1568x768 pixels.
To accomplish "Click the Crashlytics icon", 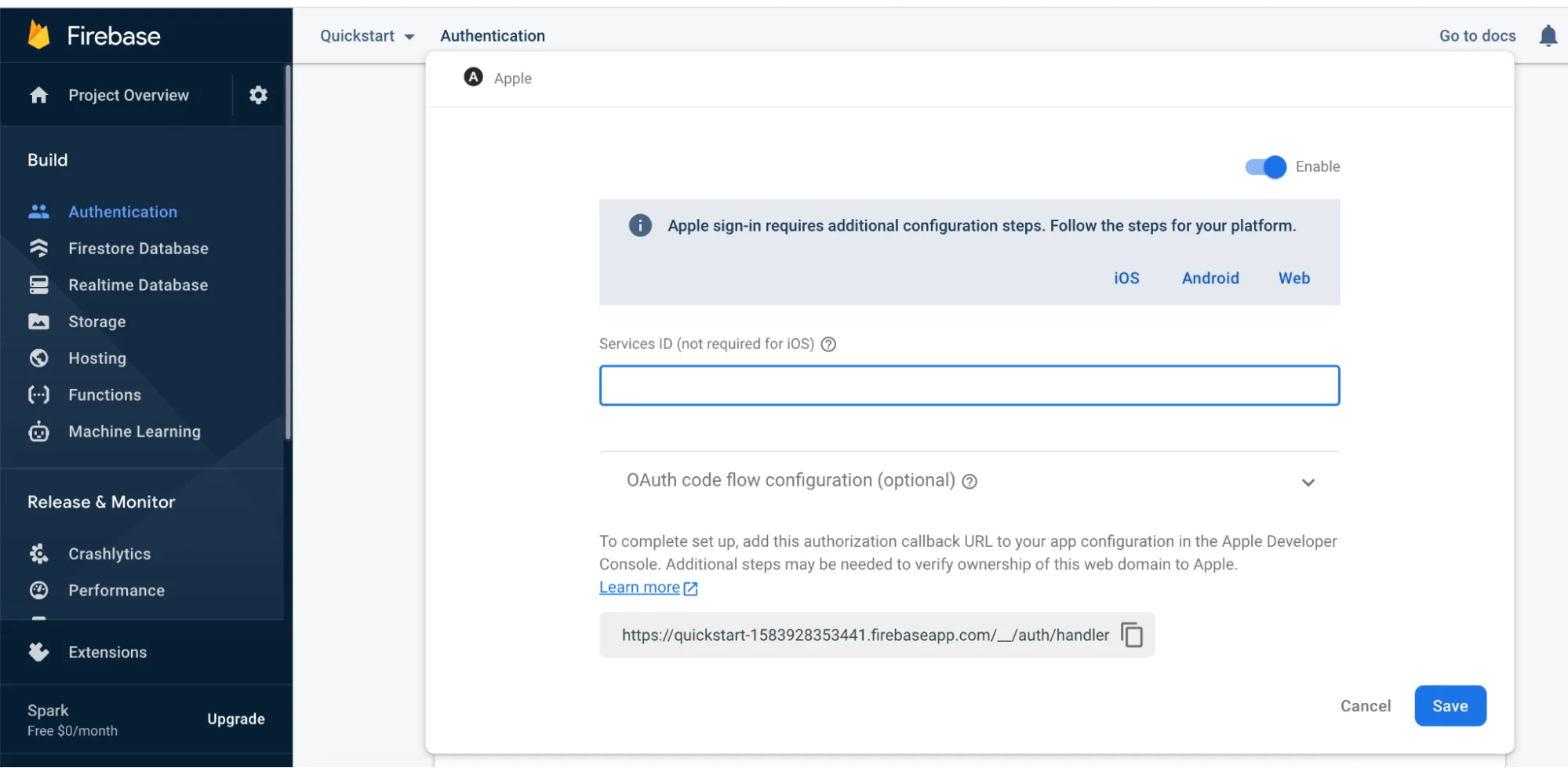I will pyautogui.click(x=38, y=554).
